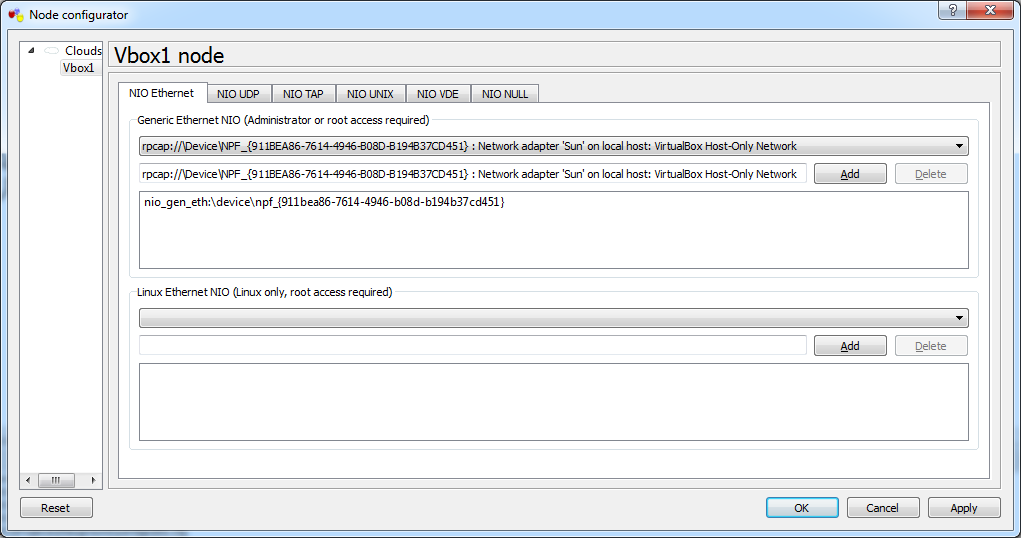Click the tree panel scroll right arrow
The height and width of the screenshot is (538, 1021).
pyautogui.click(x=94, y=480)
